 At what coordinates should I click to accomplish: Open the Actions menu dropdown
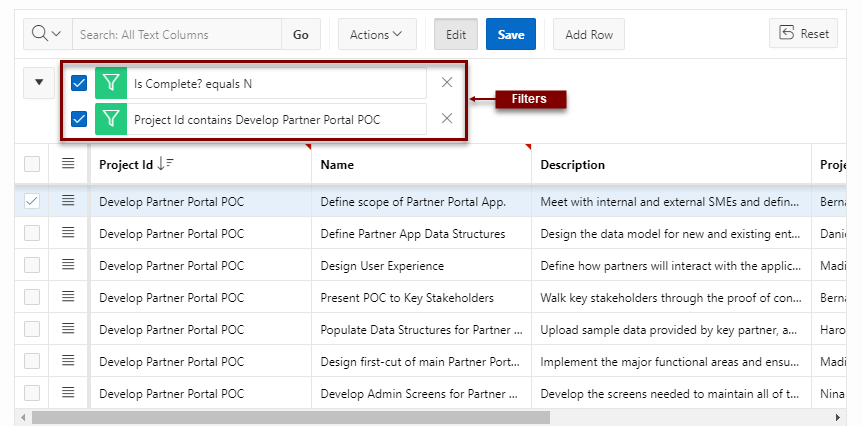pos(376,34)
